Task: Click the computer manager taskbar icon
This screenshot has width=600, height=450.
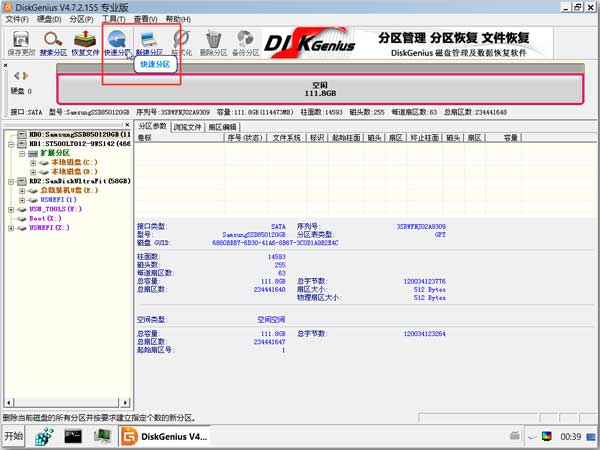Action: click(x=102, y=436)
